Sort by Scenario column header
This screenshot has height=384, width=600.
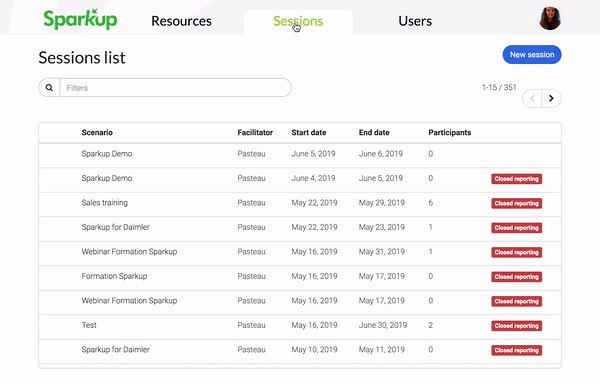97,133
